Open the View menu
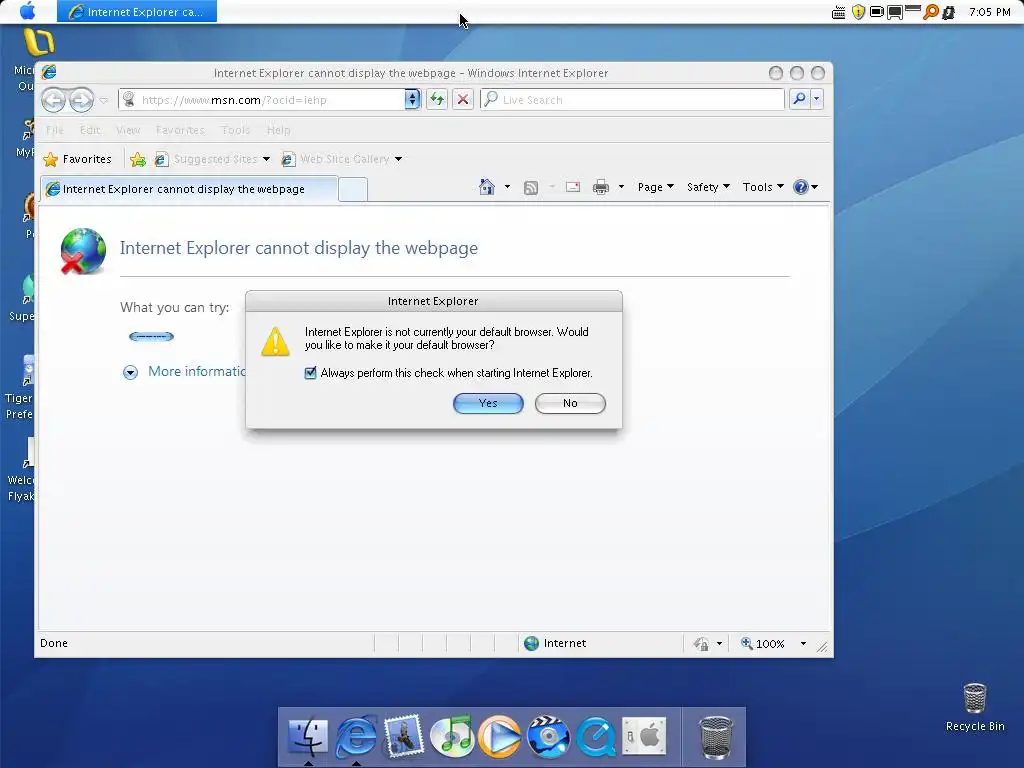Screen dimensions: 1024x768 [x=128, y=130]
